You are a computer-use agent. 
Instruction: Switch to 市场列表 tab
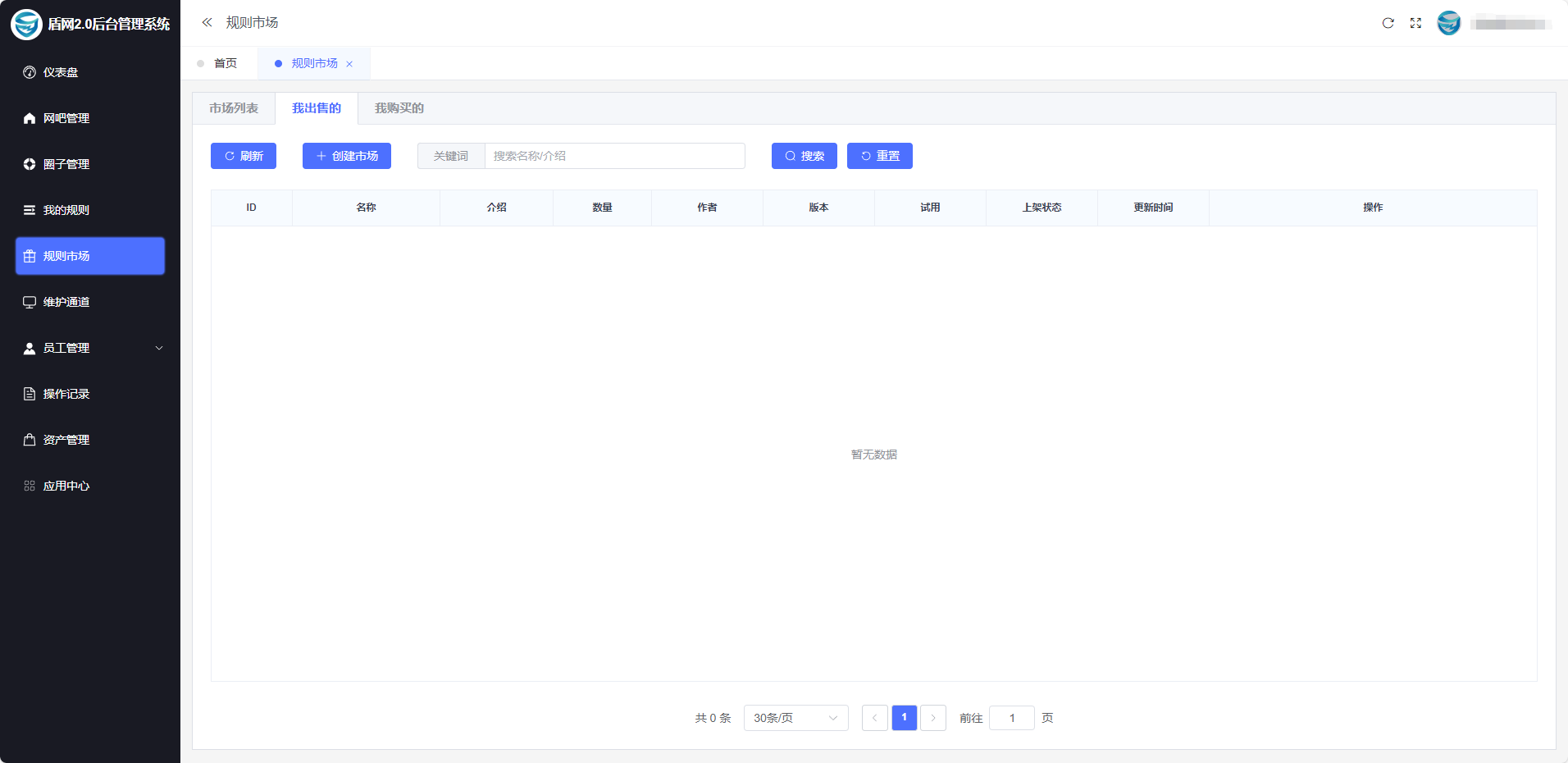pyautogui.click(x=234, y=108)
